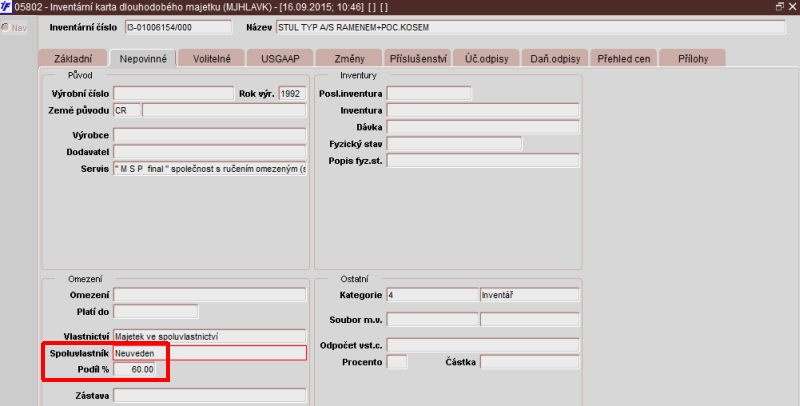Switch to the Přílohy tab
Screen dimensions: 800x406
pos(692,59)
